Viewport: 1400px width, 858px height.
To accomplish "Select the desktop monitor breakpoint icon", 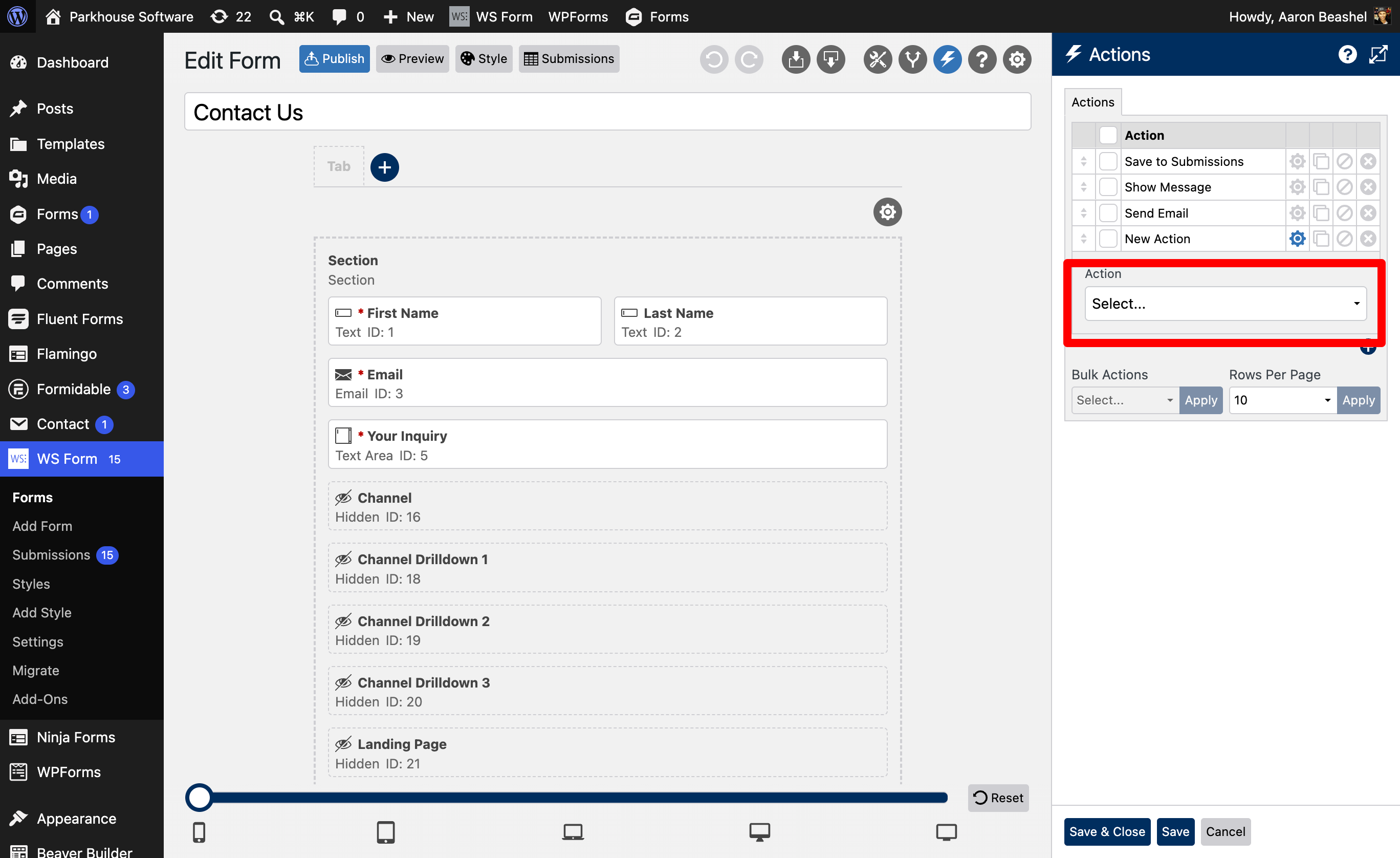I will 759,832.
